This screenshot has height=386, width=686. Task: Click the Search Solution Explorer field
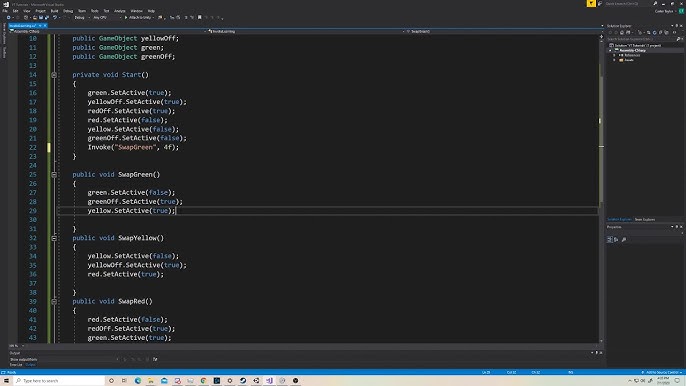(x=641, y=39)
